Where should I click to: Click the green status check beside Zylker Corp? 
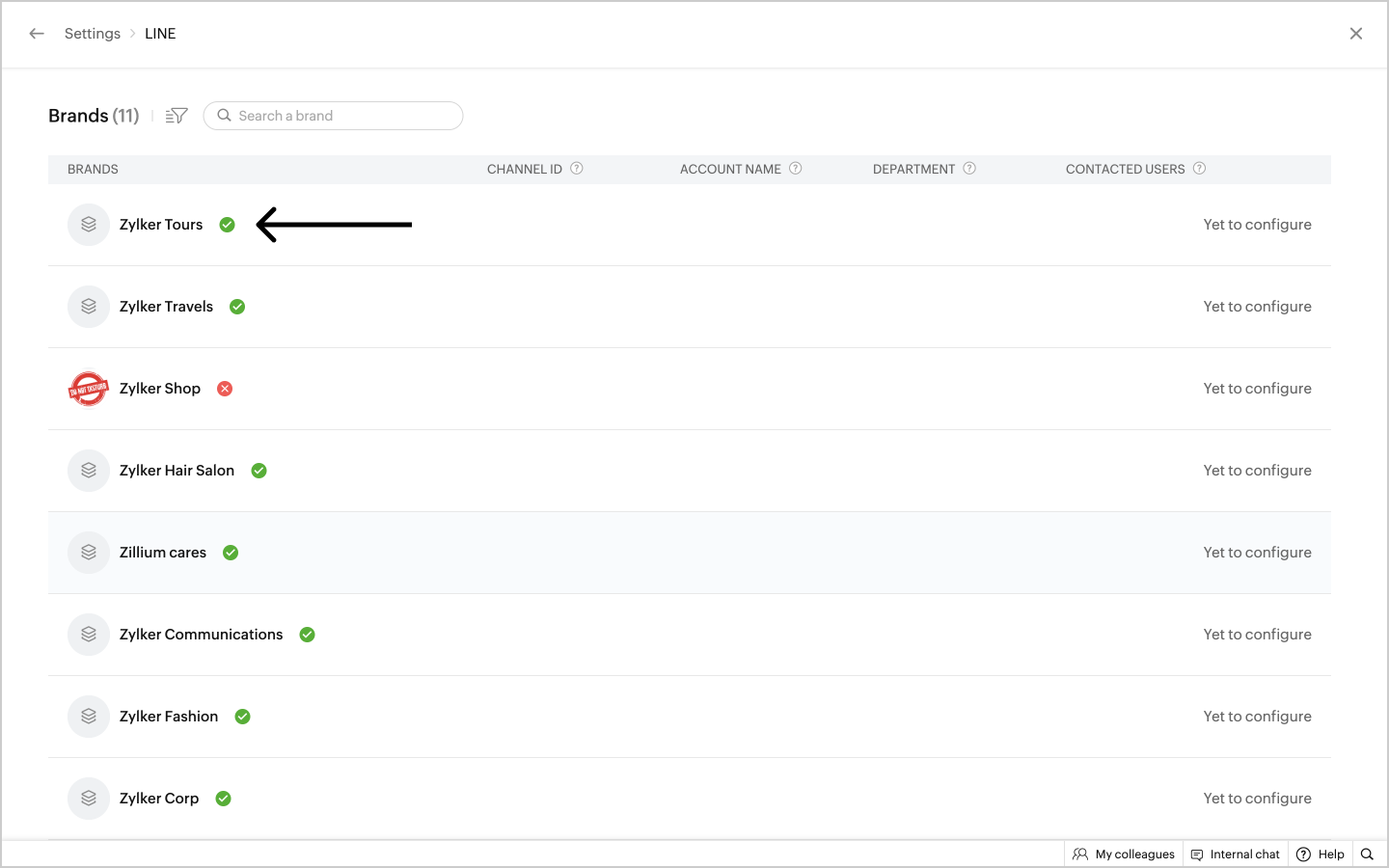[x=224, y=799]
